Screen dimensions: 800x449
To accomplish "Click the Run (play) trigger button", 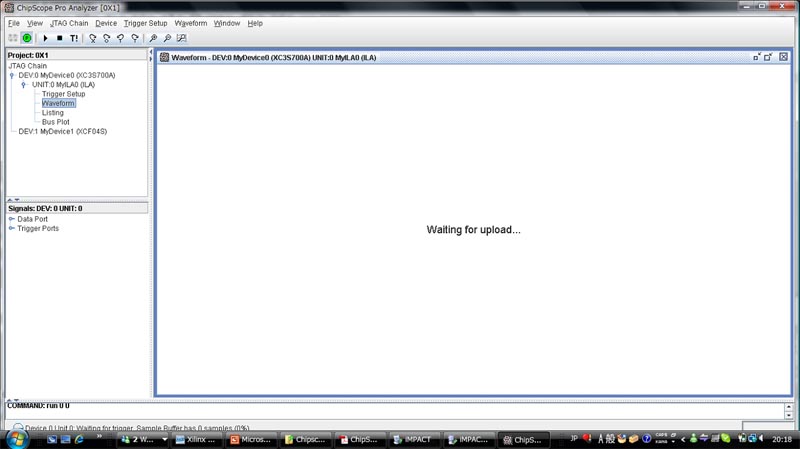I will pyautogui.click(x=45, y=38).
